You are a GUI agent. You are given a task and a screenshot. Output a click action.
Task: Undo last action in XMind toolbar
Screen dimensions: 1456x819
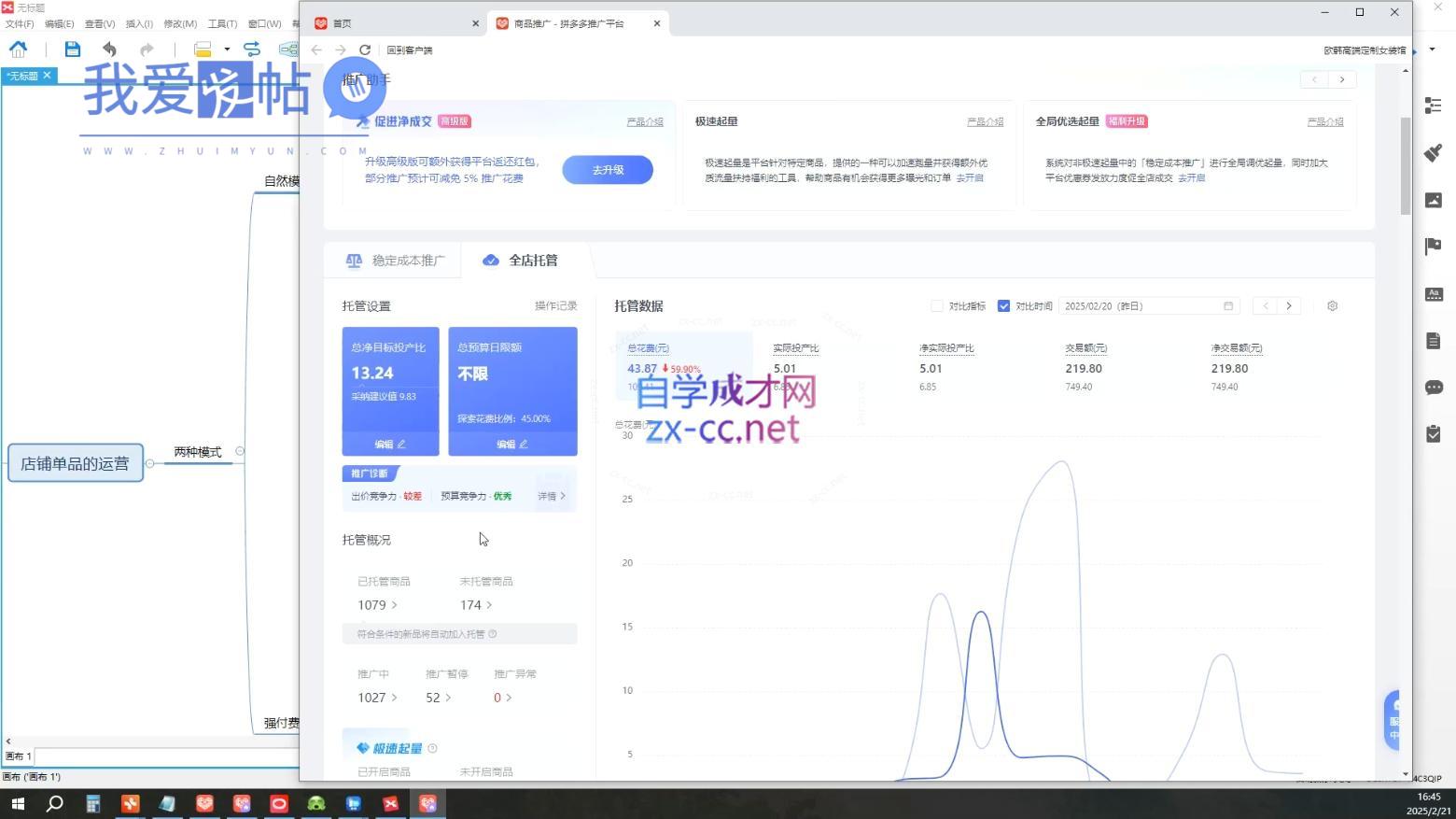(x=109, y=49)
